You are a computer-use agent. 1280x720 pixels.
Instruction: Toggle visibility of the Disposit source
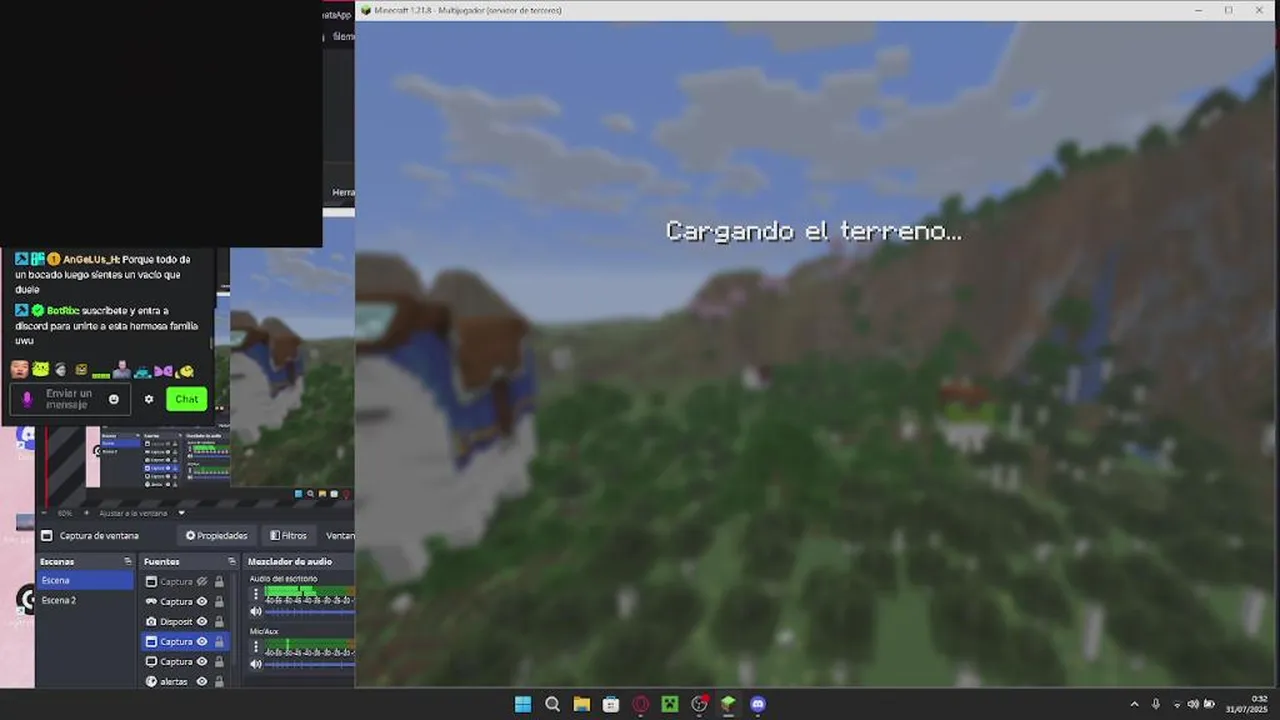(x=202, y=622)
